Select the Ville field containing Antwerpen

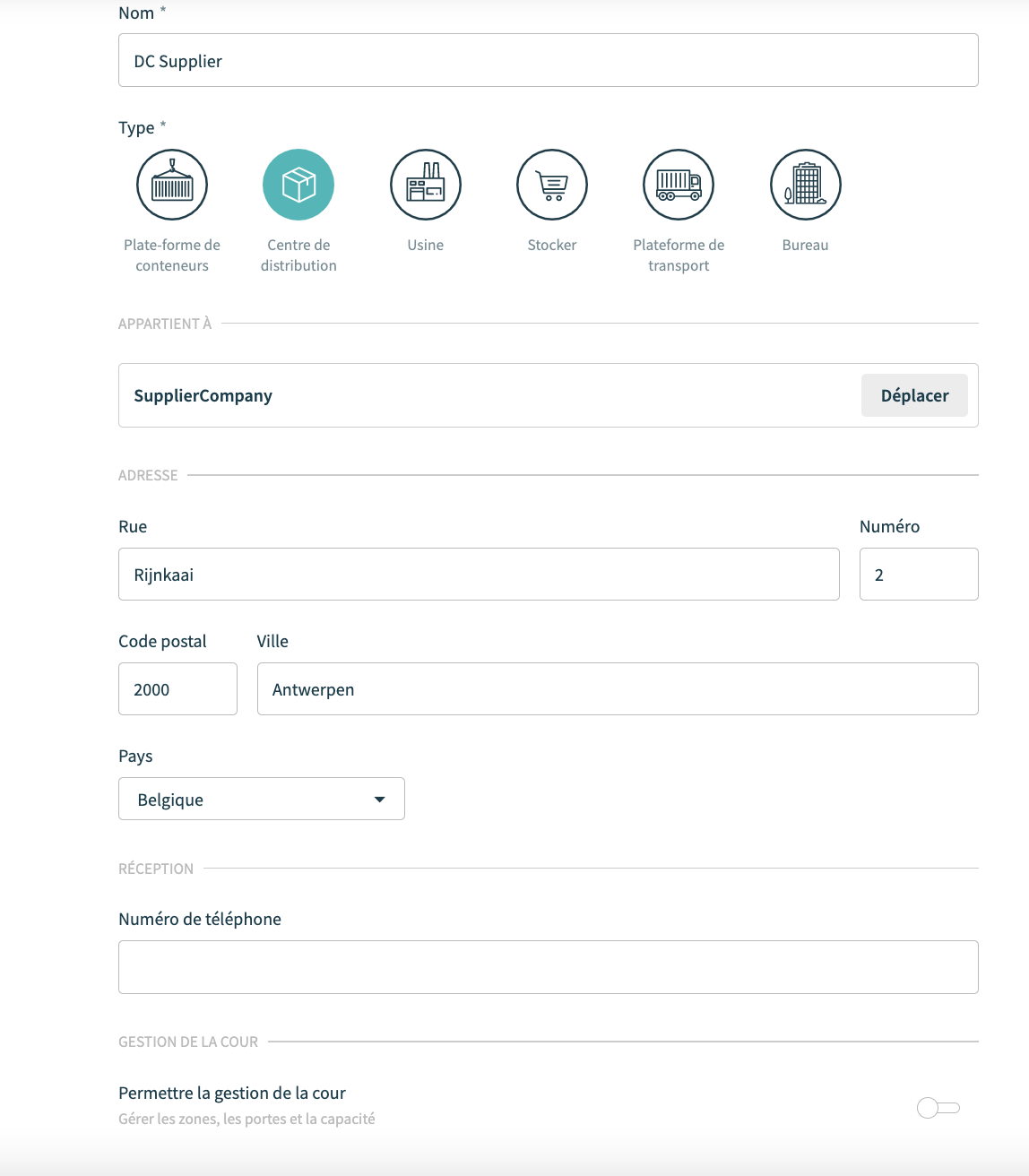click(x=618, y=689)
